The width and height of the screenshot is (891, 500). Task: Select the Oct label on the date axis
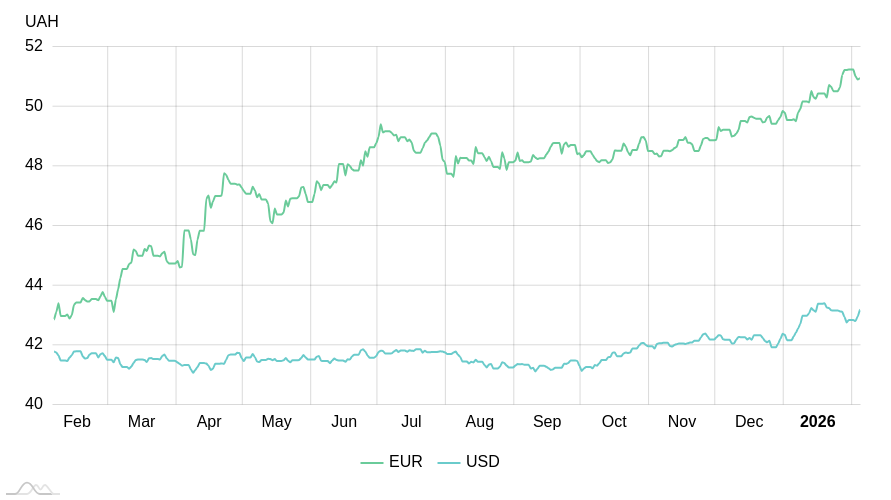614,422
